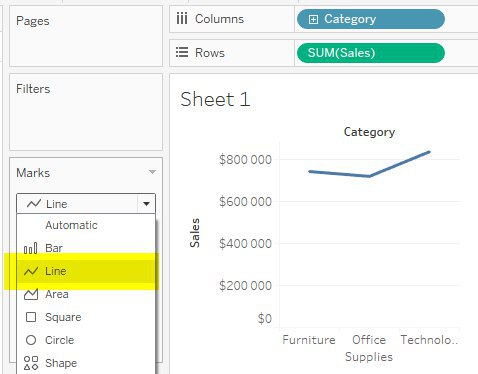Click the Square icon in marks list

click(x=31, y=317)
